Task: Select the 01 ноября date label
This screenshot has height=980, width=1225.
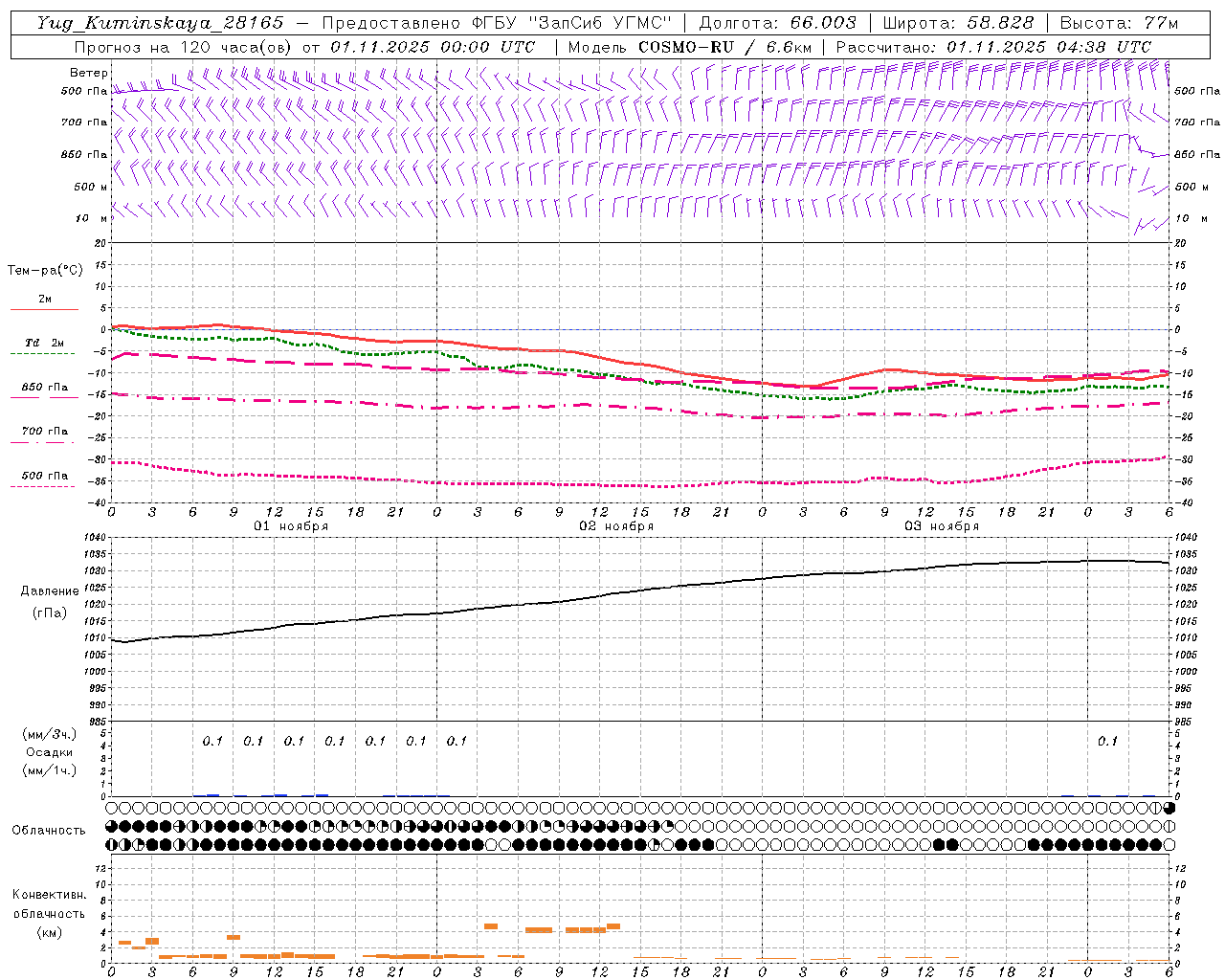Action: 291,526
